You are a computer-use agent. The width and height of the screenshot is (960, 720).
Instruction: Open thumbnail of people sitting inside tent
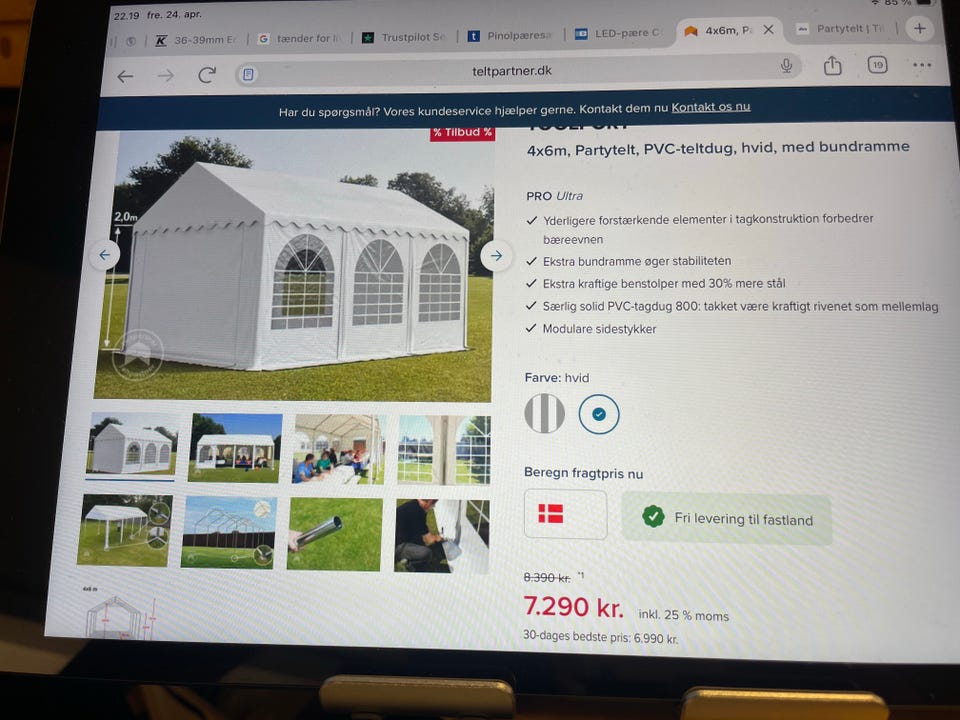[340, 449]
